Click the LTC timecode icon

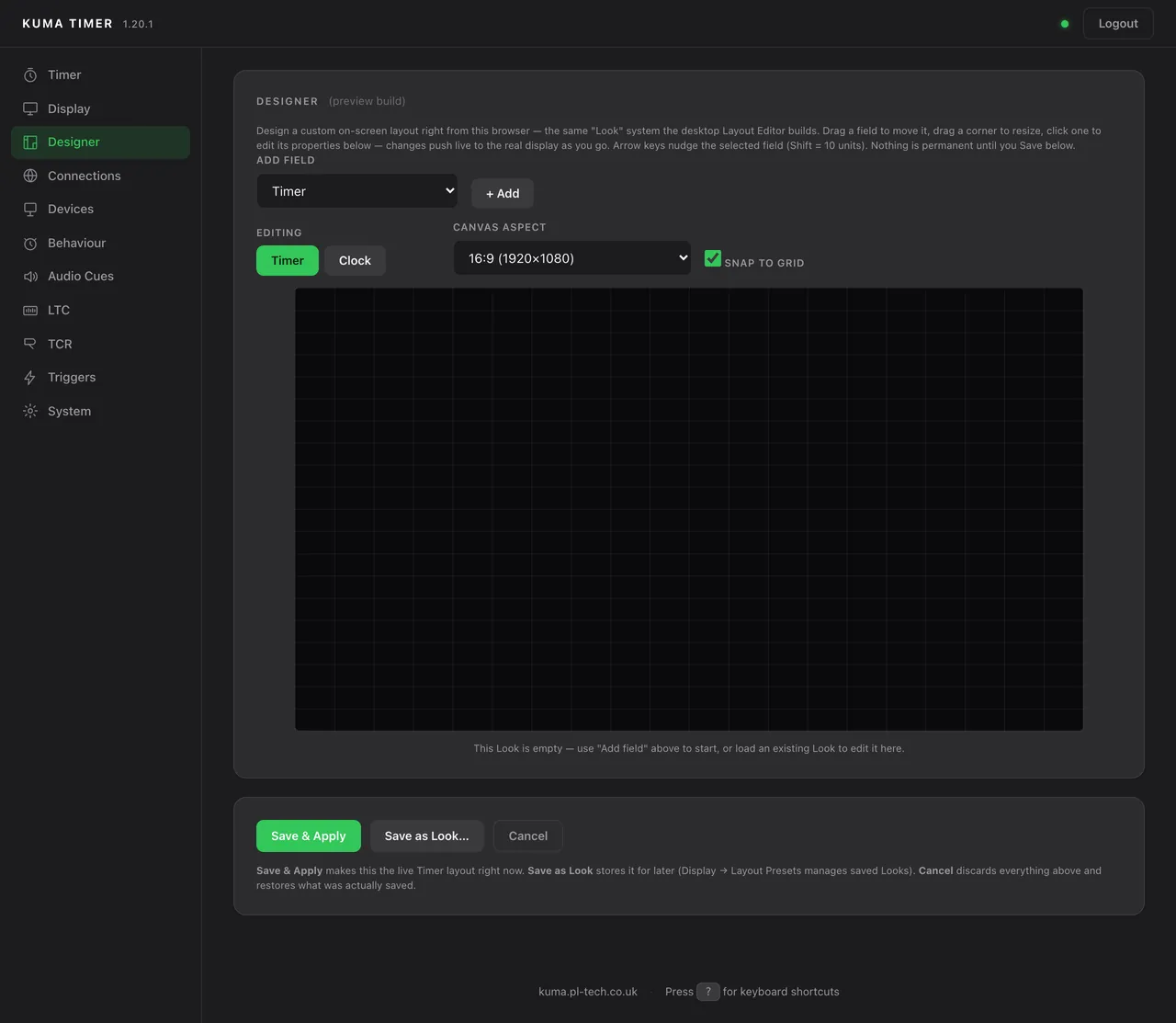tap(30, 311)
